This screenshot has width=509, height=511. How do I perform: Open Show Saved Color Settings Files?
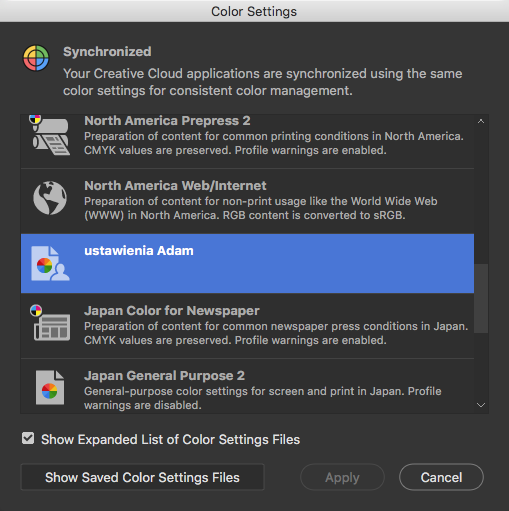142,477
